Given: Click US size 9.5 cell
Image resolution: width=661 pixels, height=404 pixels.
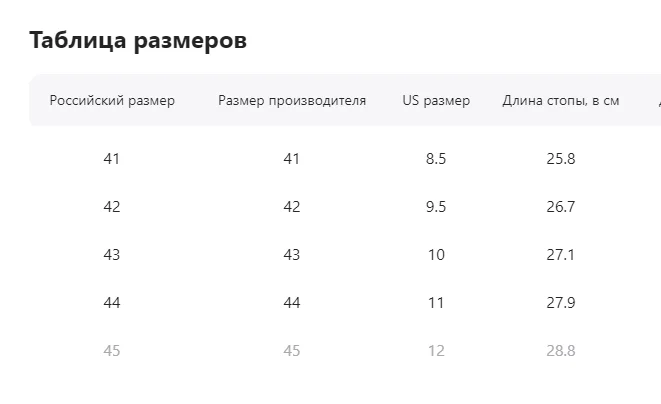Looking at the screenshot, I should click(x=436, y=207).
